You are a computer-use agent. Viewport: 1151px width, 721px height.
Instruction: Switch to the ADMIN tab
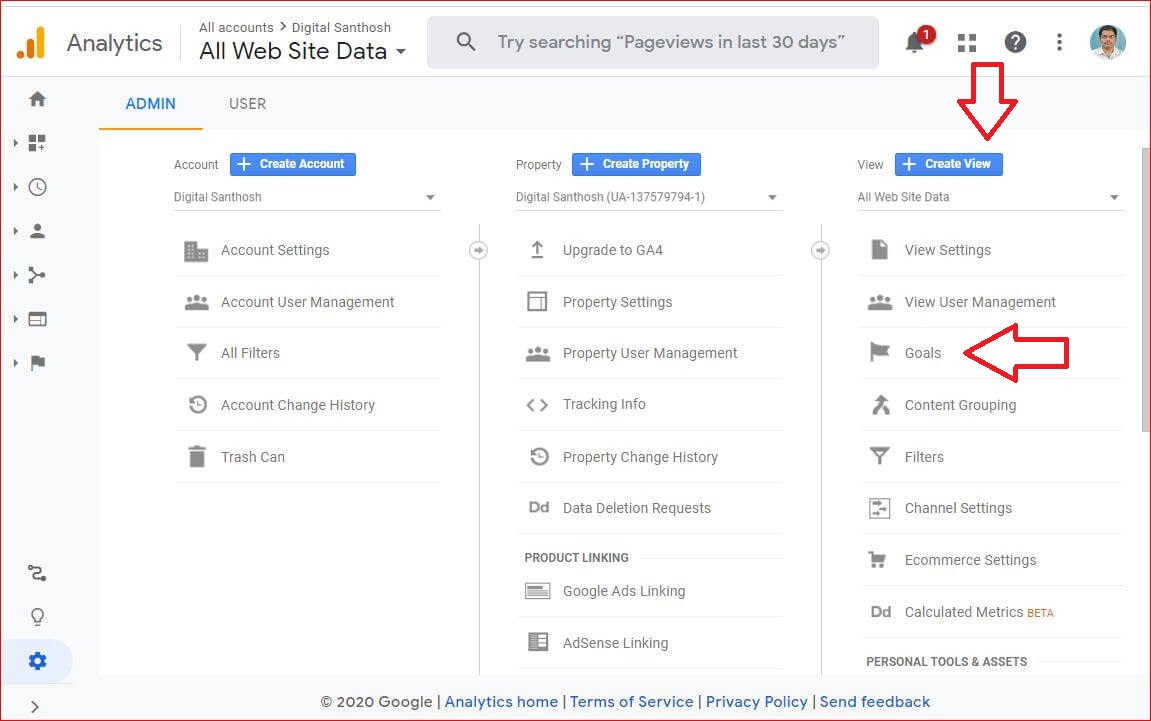150,104
